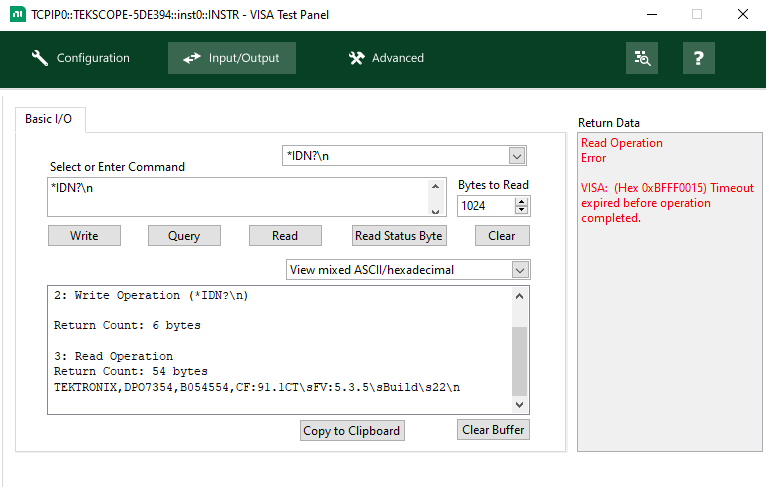770x487 pixels.
Task: Expand the *IDN?\n command dropdown
Action: tap(517, 156)
